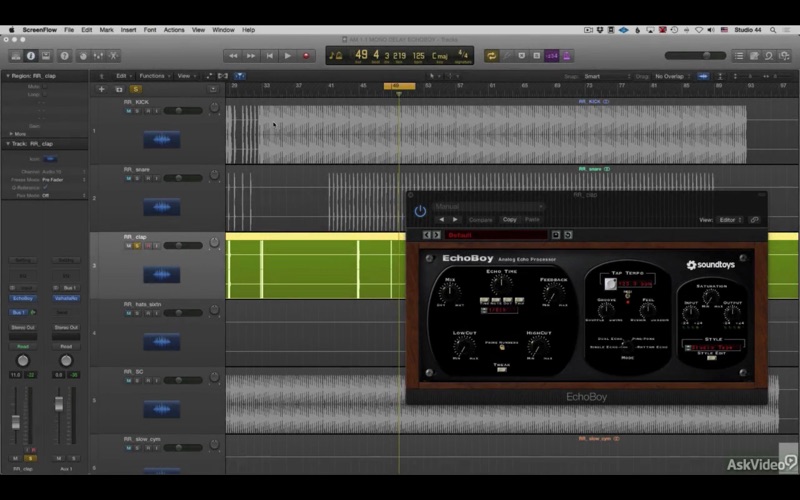Open the Window menu in the menu bar
Image resolution: width=800 pixels, height=500 pixels.
[x=223, y=30]
